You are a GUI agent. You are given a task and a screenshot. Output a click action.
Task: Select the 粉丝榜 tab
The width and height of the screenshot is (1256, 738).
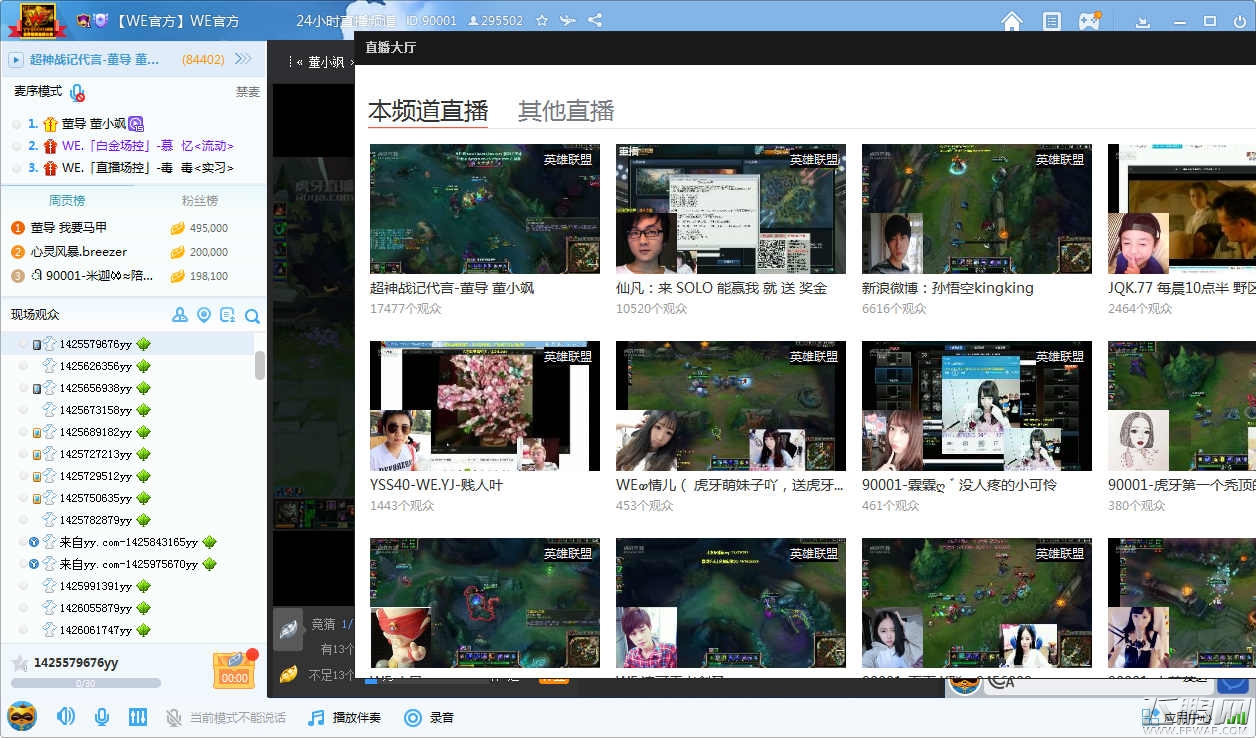tap(199, 200)
